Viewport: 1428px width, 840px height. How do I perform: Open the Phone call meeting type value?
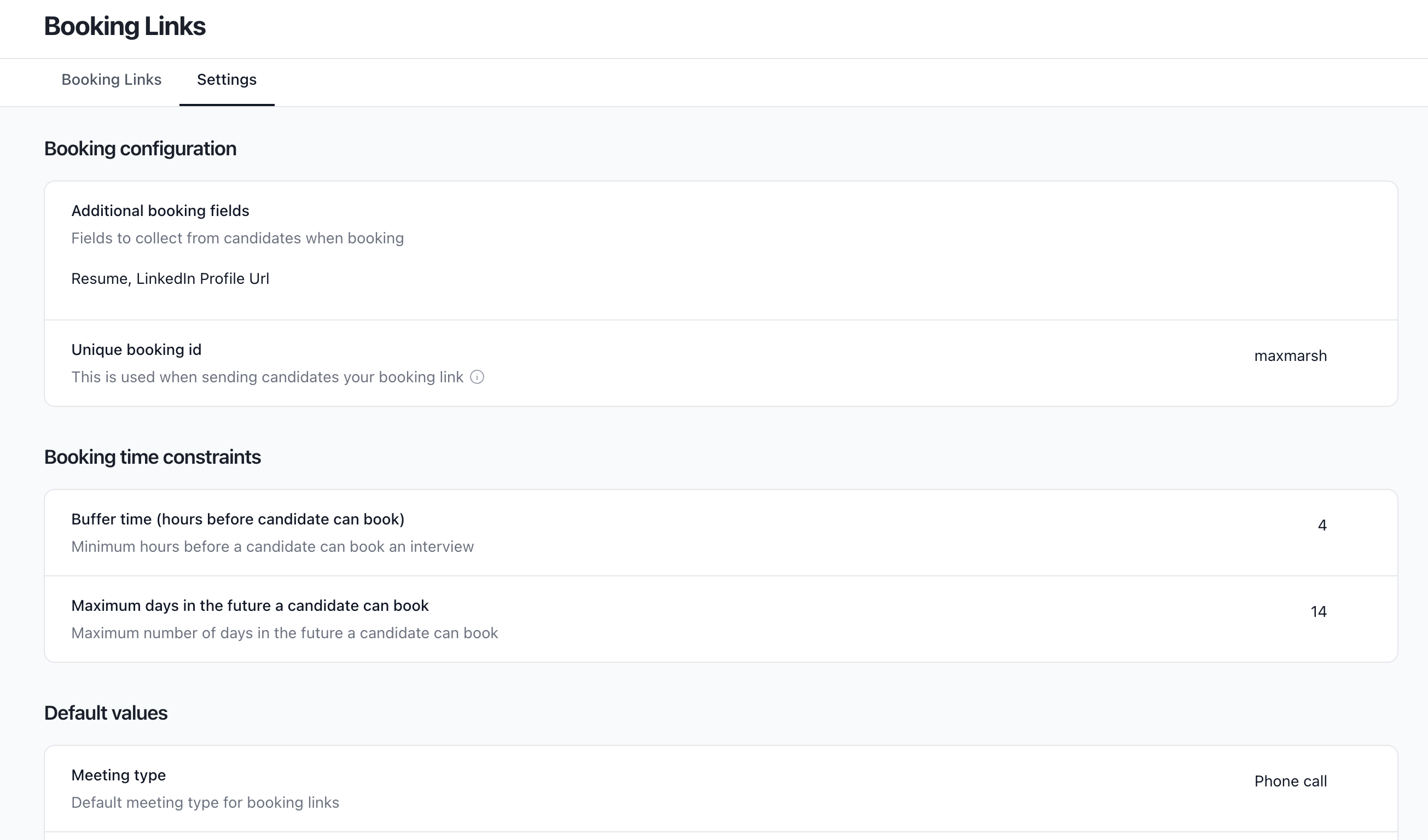(1290, 781)
